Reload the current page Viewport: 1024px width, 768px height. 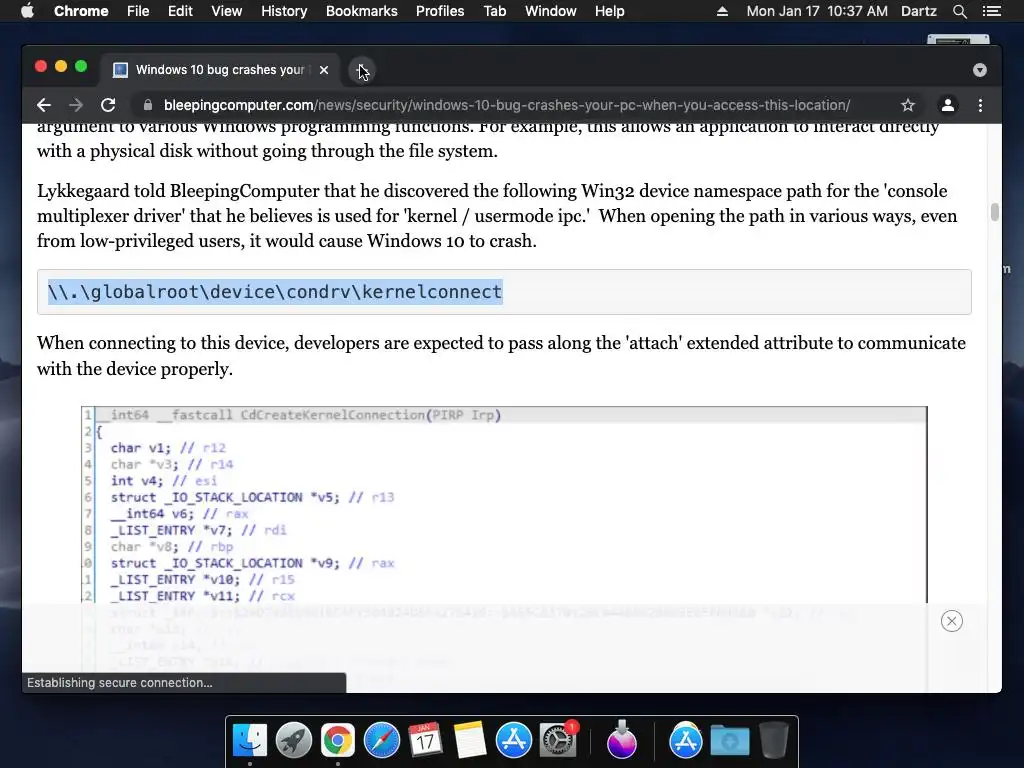(108, 105)
